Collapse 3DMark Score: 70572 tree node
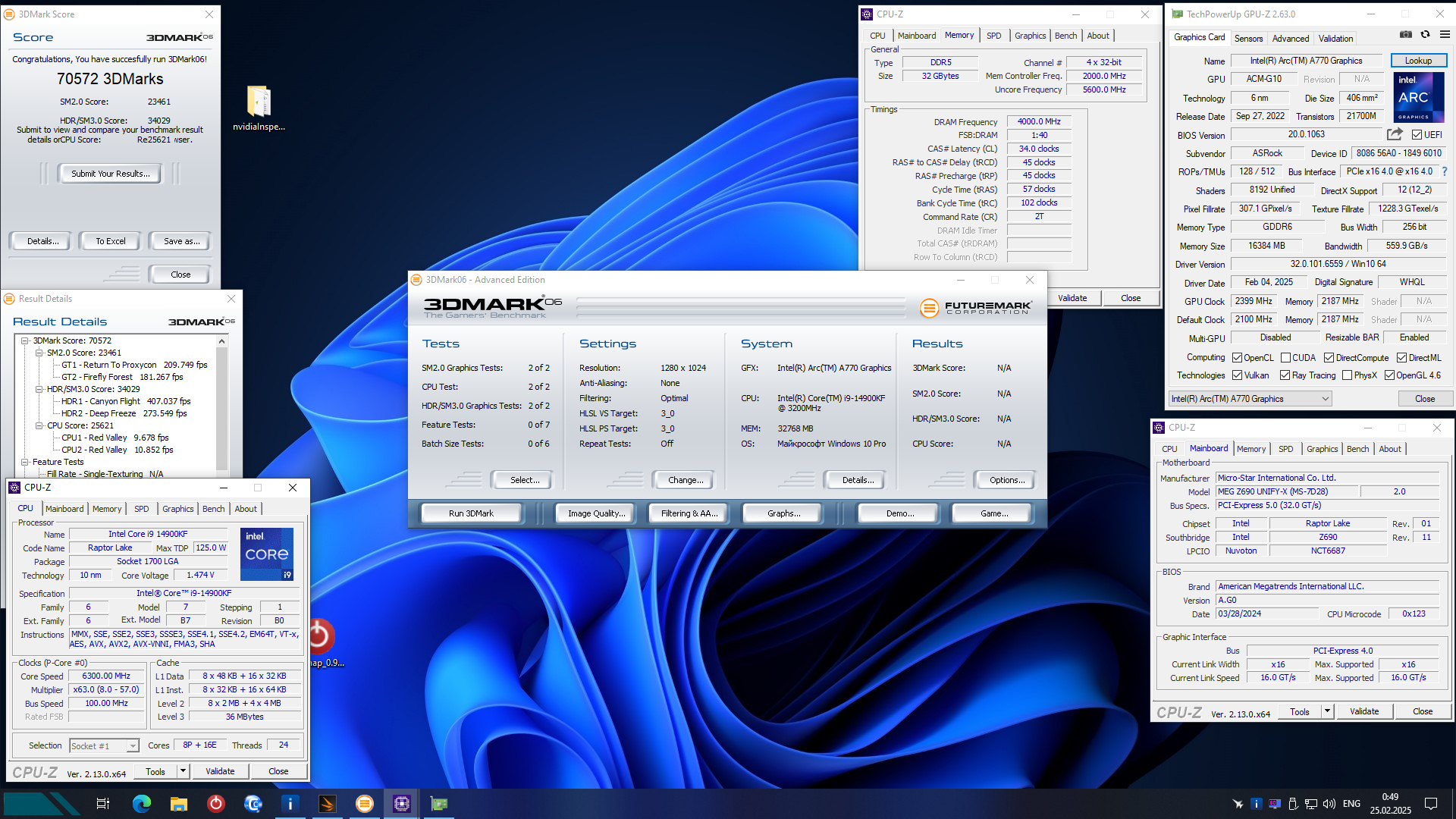The height and width of the screenshot is (819, 1456). [x=25, y=340]
